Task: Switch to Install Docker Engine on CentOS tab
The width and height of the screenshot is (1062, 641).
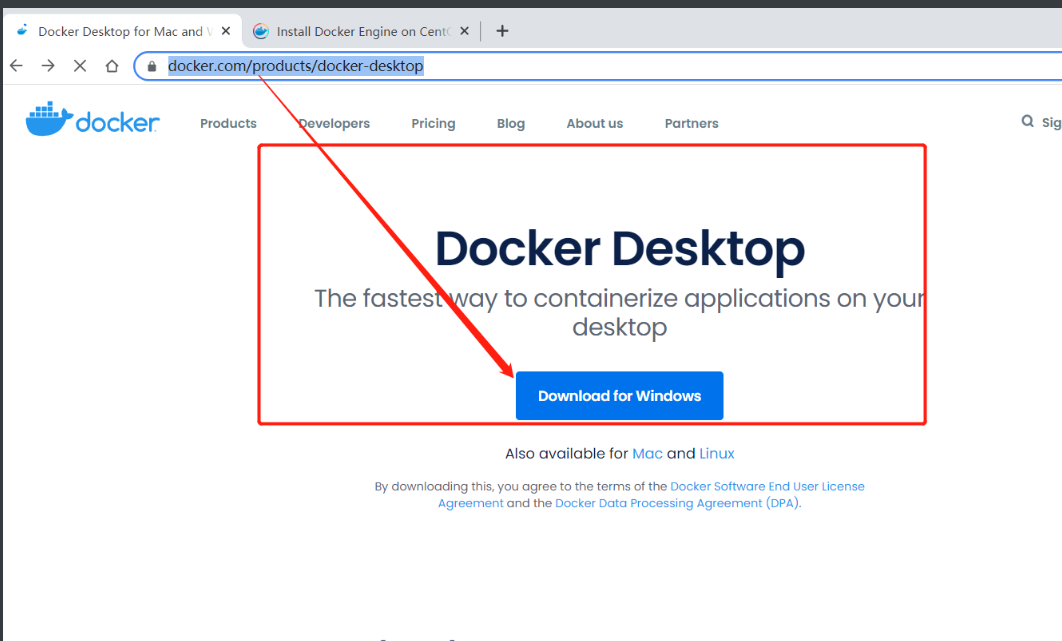Action: 362,31
